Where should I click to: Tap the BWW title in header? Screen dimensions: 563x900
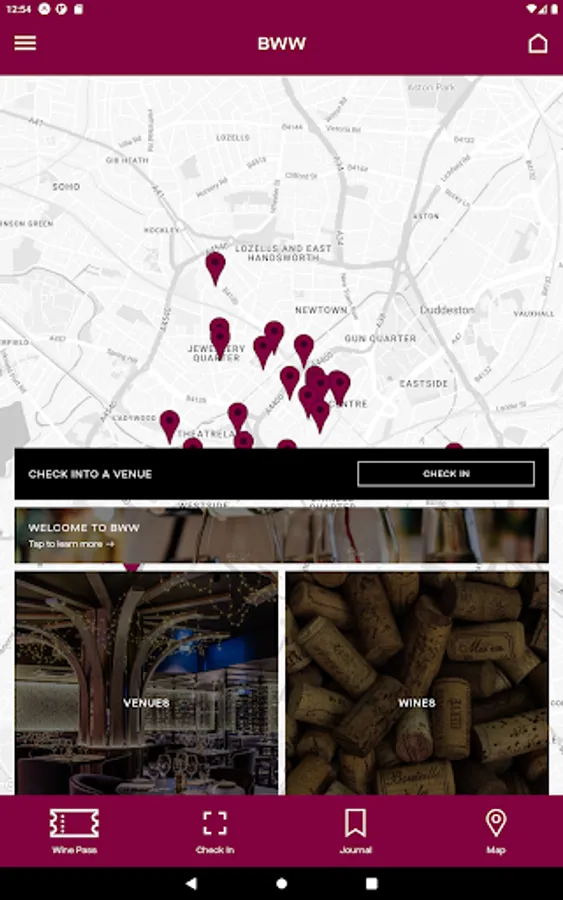[x=281, y=44]
